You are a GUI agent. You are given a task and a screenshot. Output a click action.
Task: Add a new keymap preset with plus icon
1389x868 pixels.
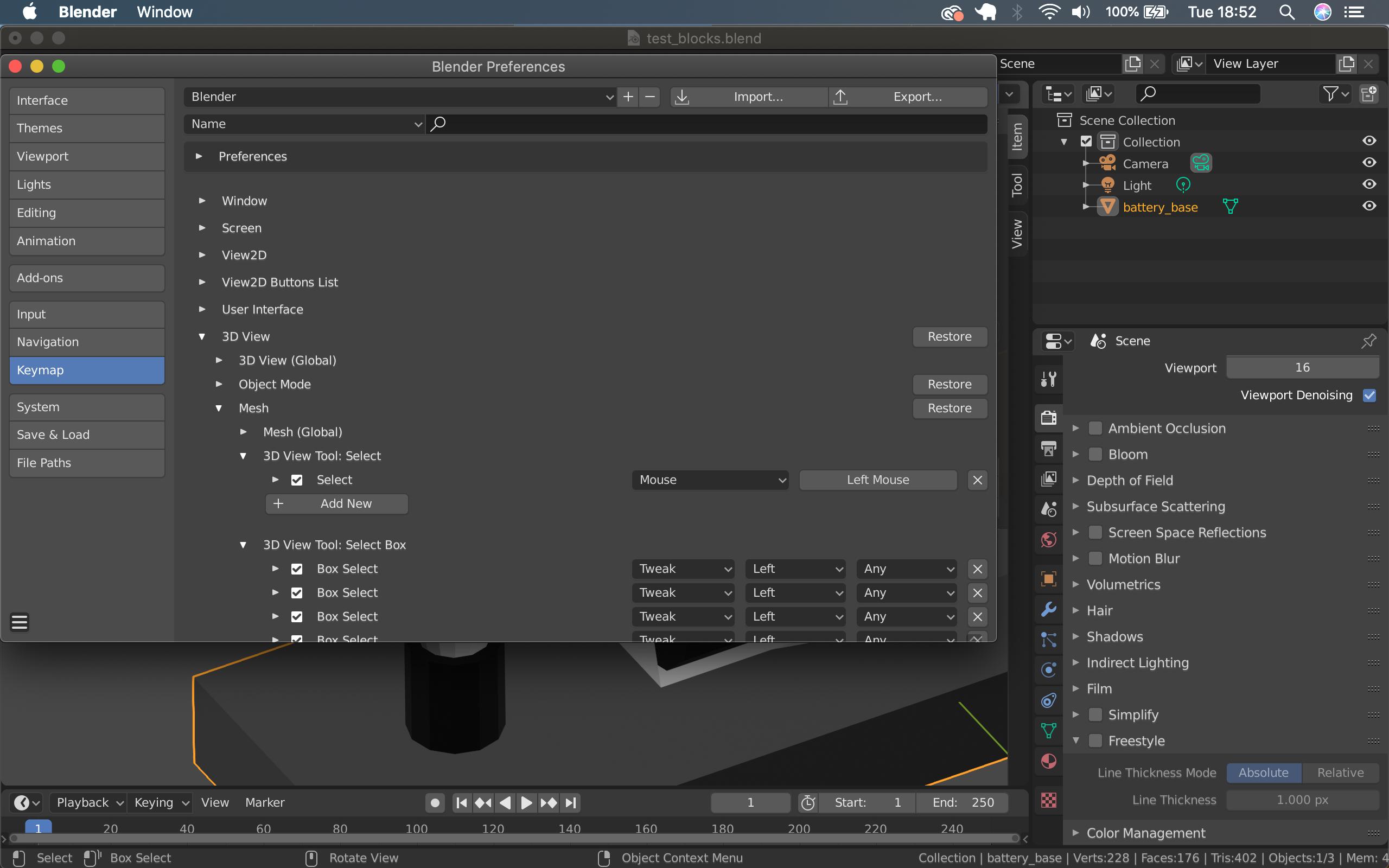pyautogui.click(x=628, y=97)
